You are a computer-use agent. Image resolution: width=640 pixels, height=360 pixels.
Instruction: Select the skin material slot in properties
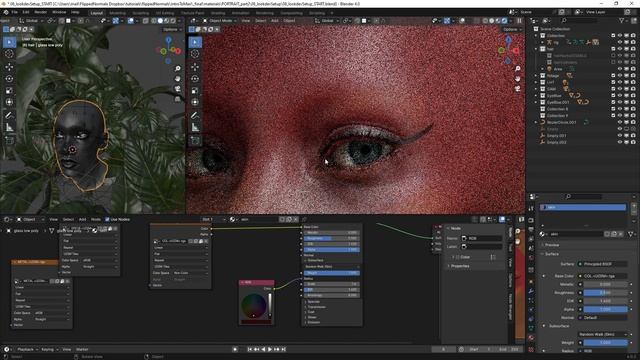(x=582, y=207)
